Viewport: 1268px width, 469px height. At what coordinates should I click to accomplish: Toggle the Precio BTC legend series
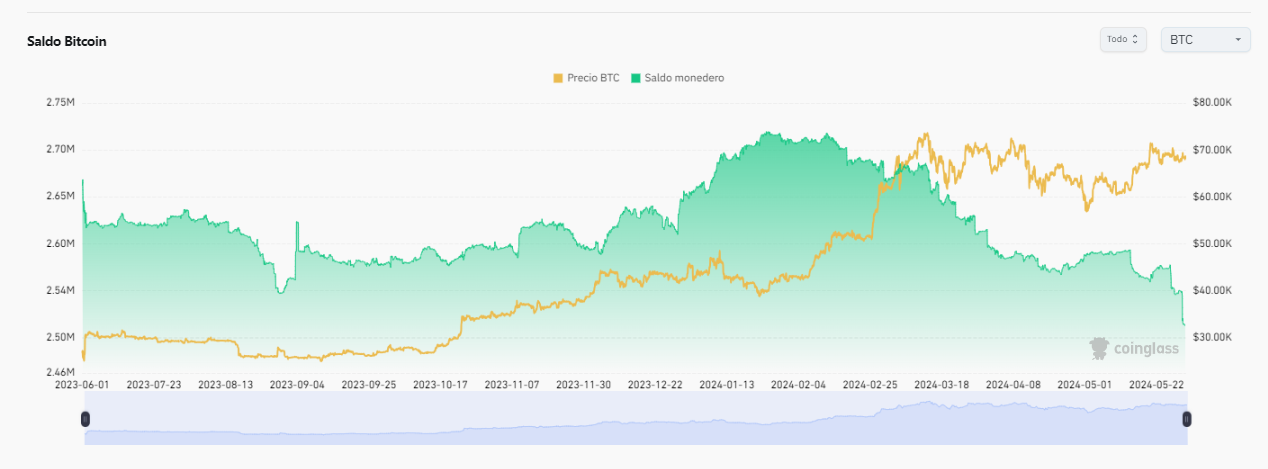(586, 77)
